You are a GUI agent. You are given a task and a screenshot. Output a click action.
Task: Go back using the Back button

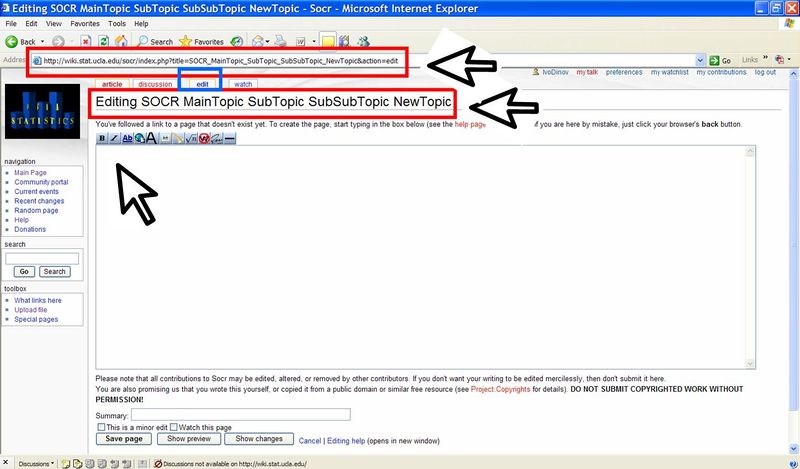(20, 42)
